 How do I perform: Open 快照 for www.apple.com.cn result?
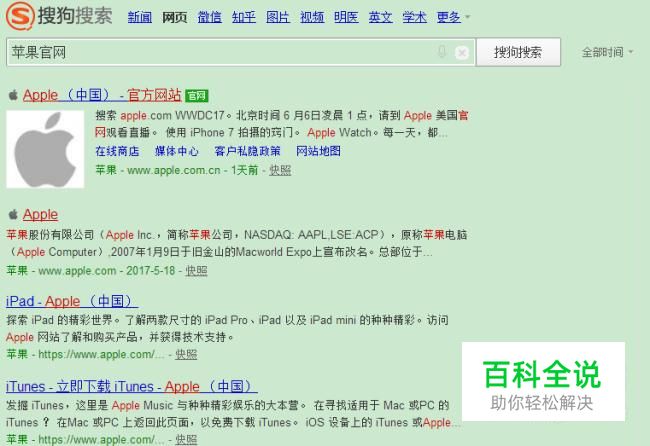(x=280, y=170)
